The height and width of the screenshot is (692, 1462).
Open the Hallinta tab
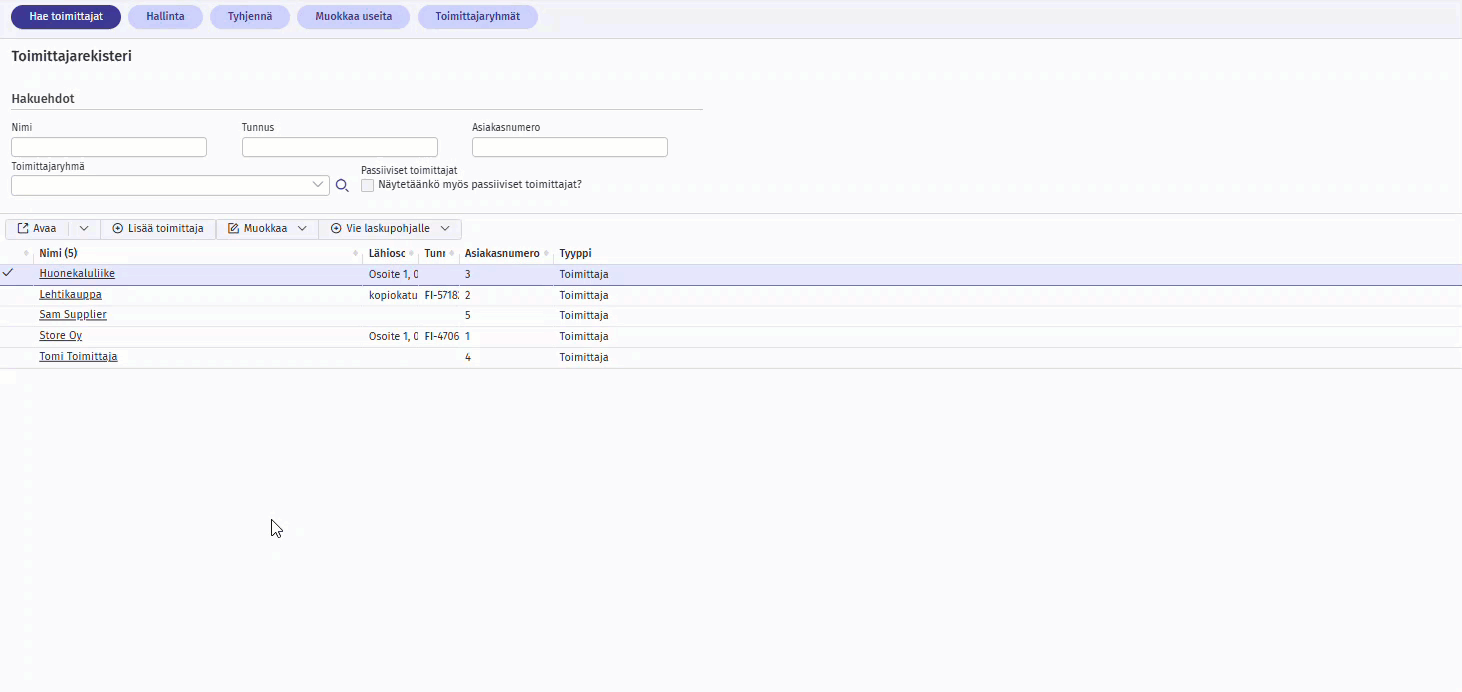(165, 17)
